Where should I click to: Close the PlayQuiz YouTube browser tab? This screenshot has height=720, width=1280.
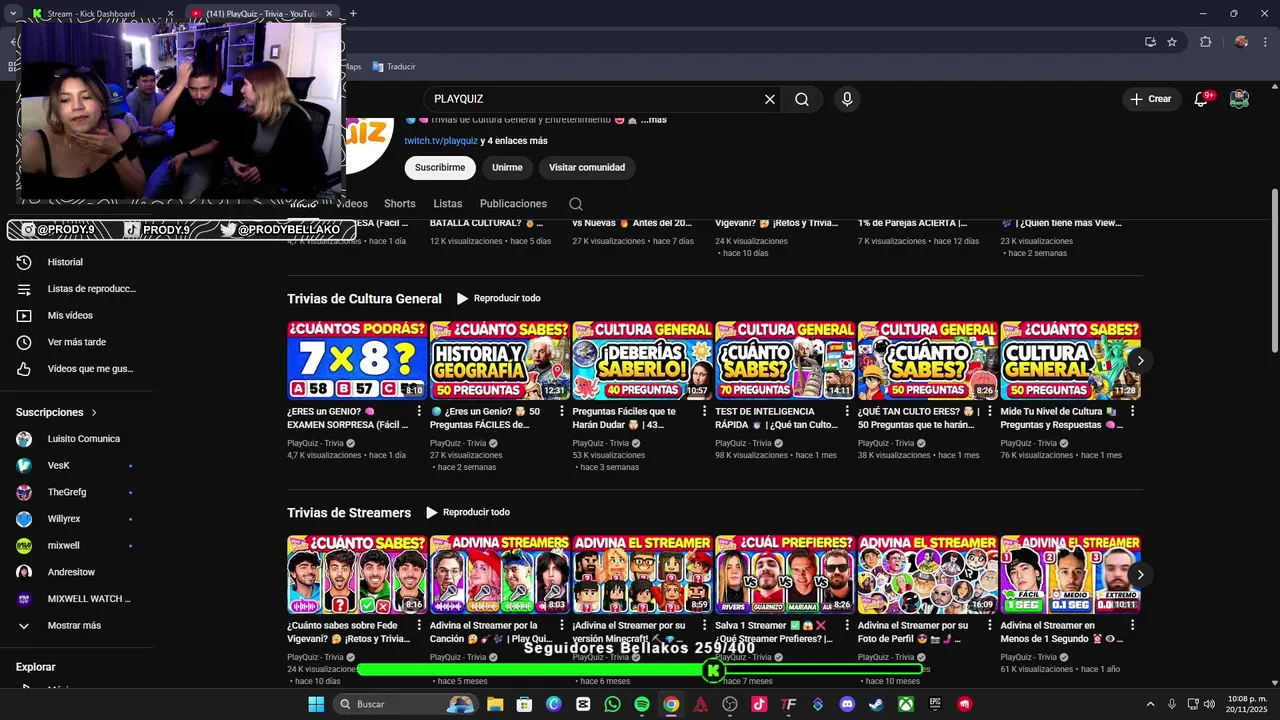(329, 14)
